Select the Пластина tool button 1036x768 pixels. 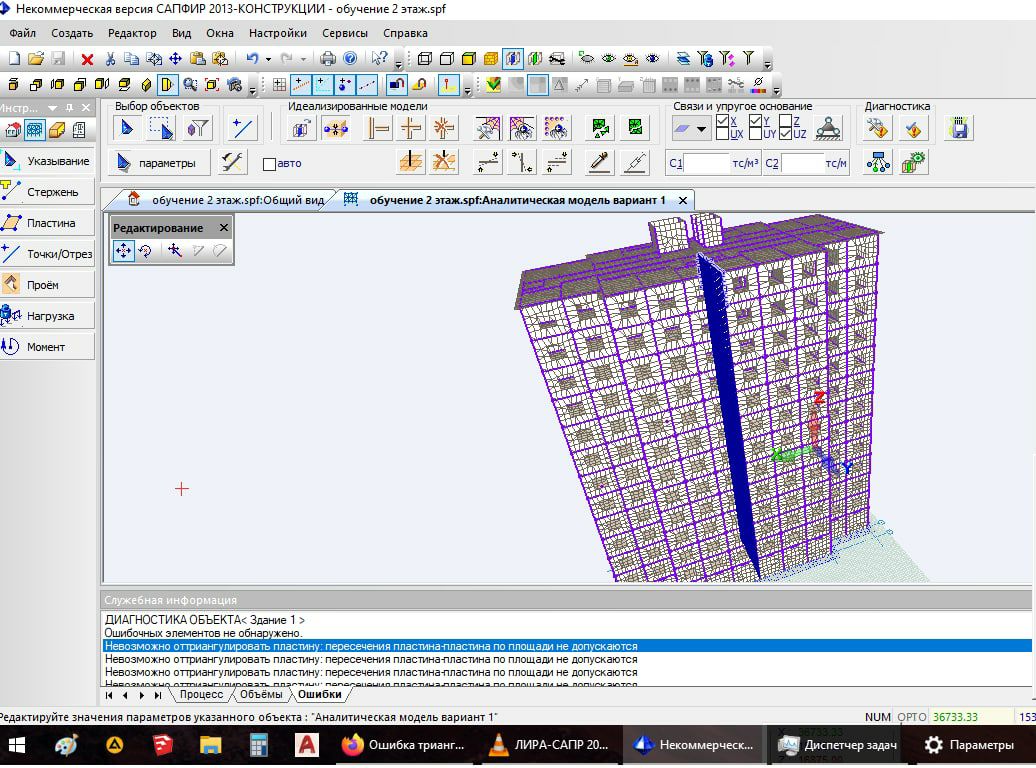tap(48, 223)
